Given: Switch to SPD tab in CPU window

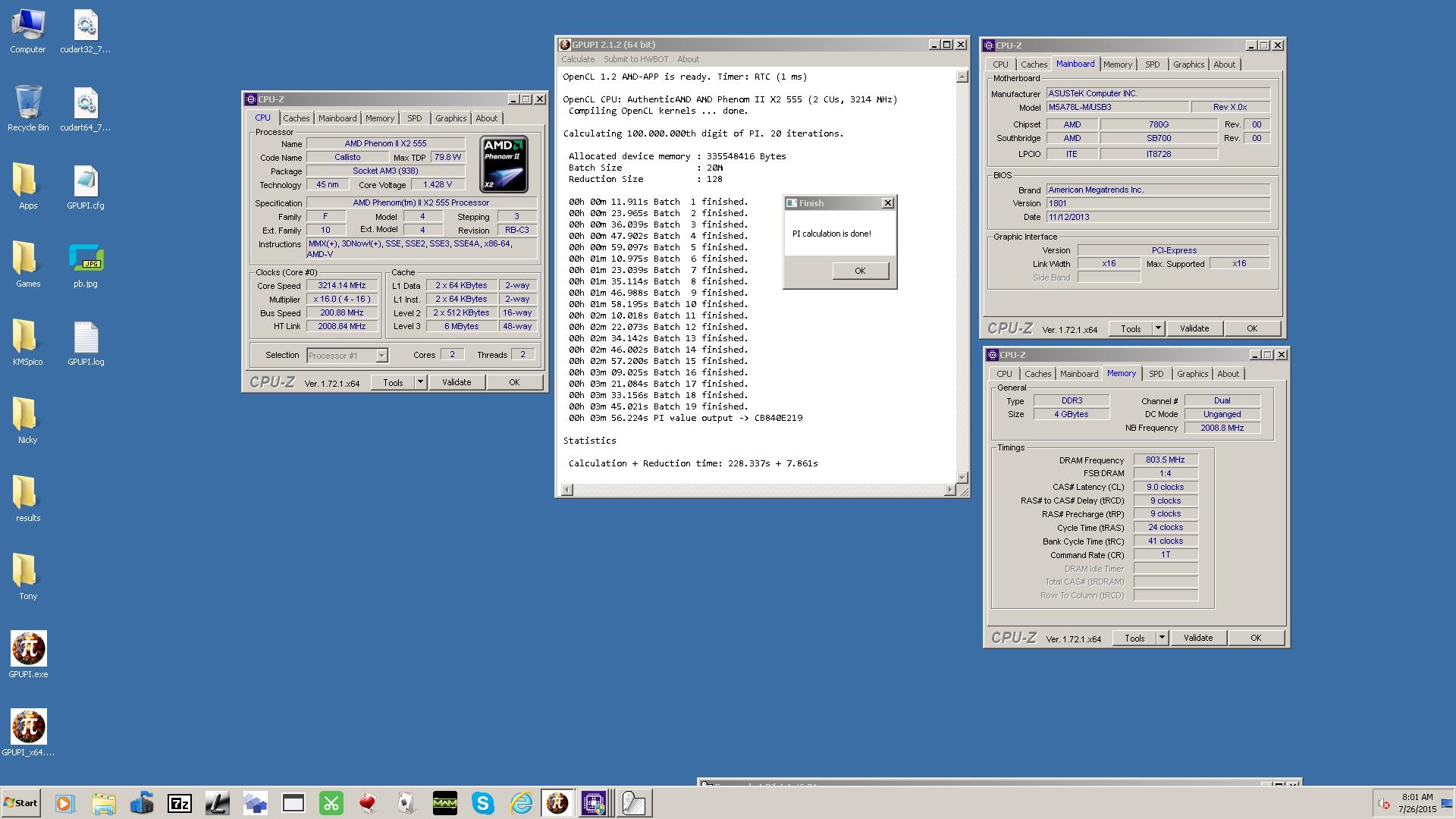Looking at the screenshot, I should [415, 118].
